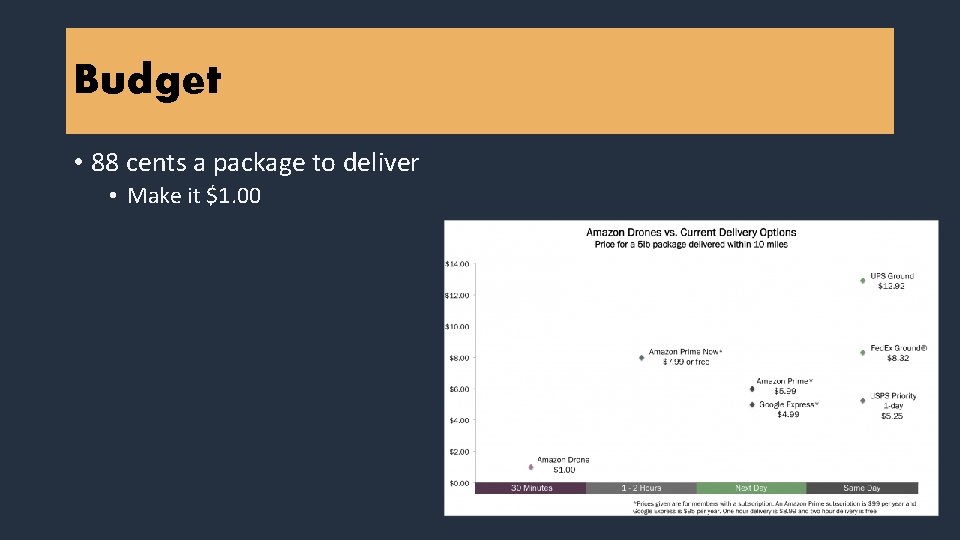Click the chart subtitle about 5lb package

pyautogui.click(x=691, y=244)
